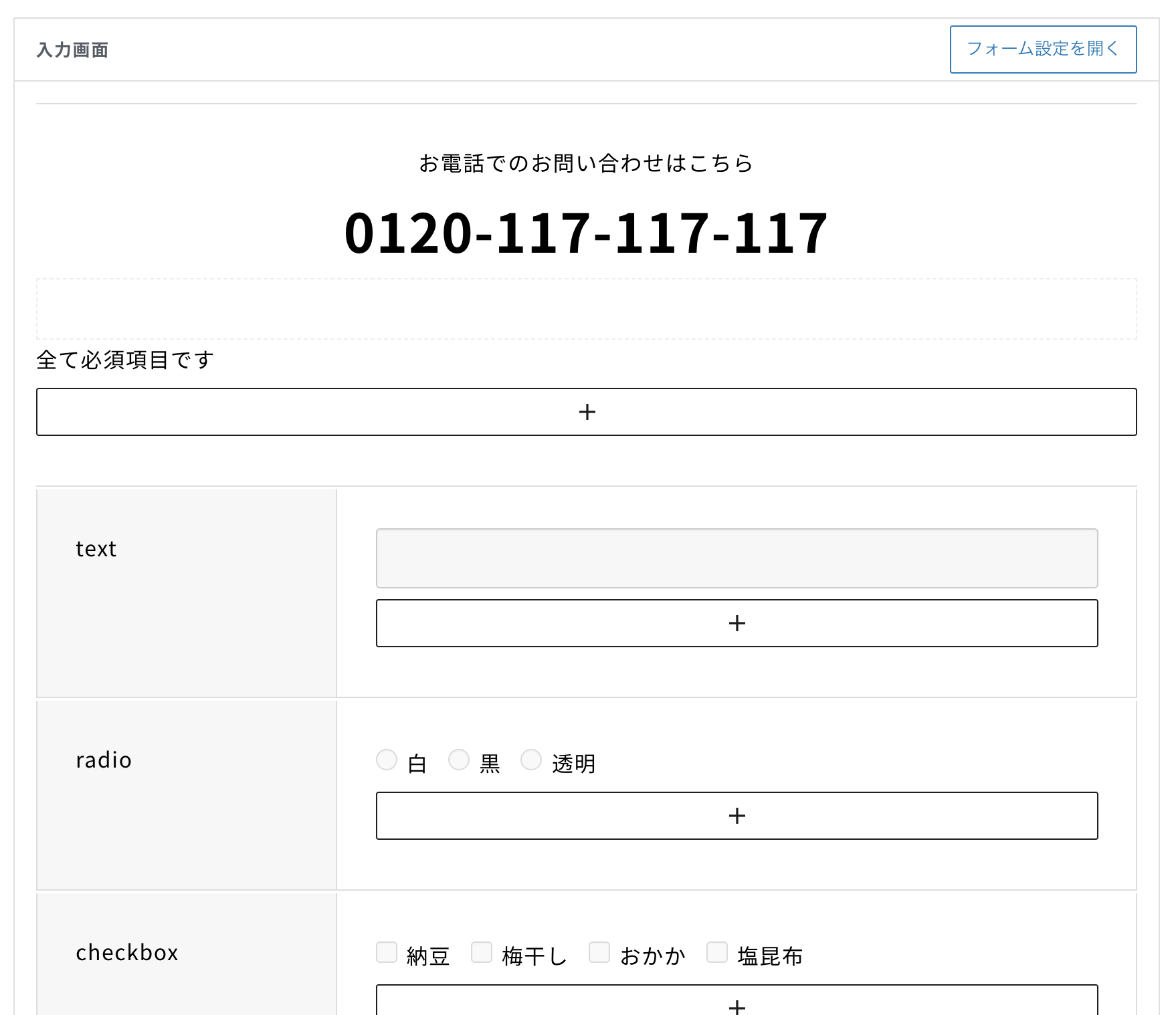This screenshot has height=1015, width=1176.
Task: Click the dashed placeholder area above the form
Action: click(587, 308)
